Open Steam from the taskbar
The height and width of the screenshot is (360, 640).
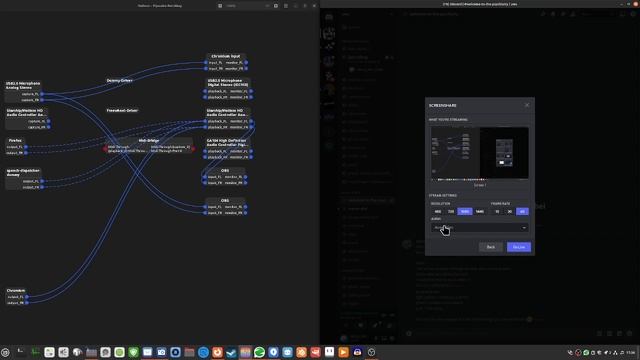click(231, 352)
